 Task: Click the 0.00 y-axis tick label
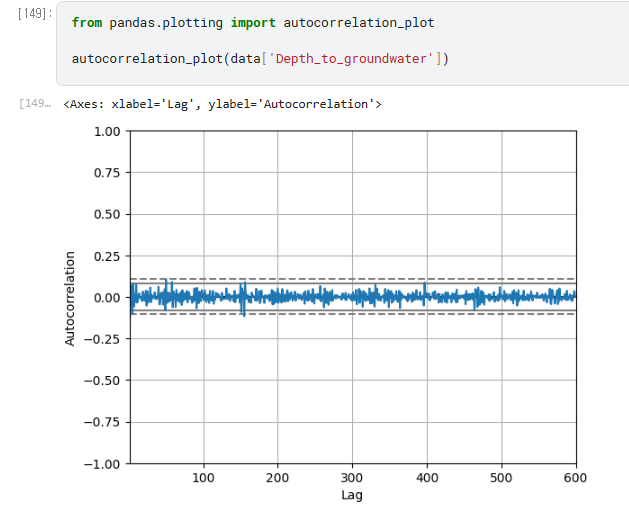[107, 298]
